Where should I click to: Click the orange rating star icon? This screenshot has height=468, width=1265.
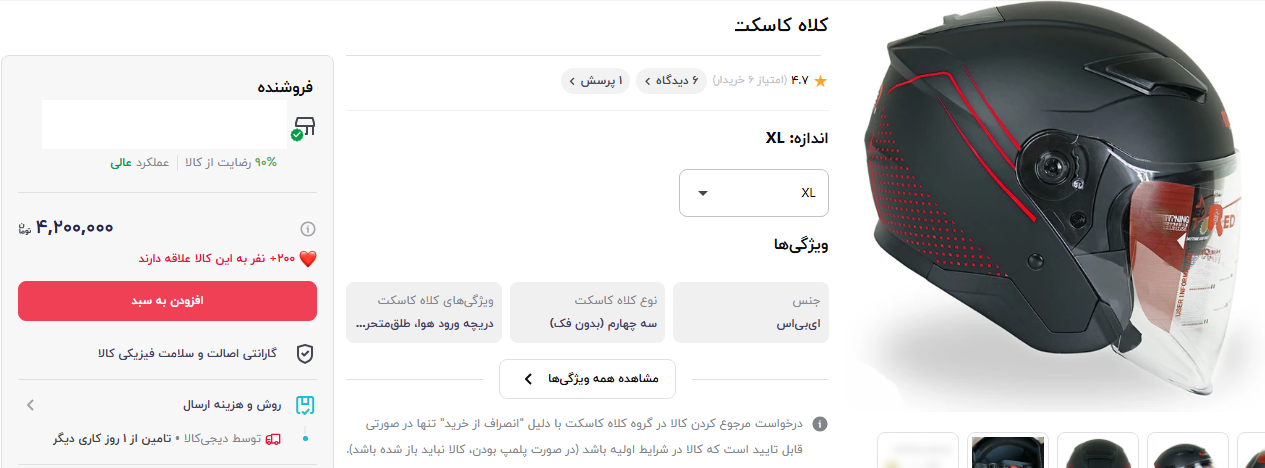(820, 81)
